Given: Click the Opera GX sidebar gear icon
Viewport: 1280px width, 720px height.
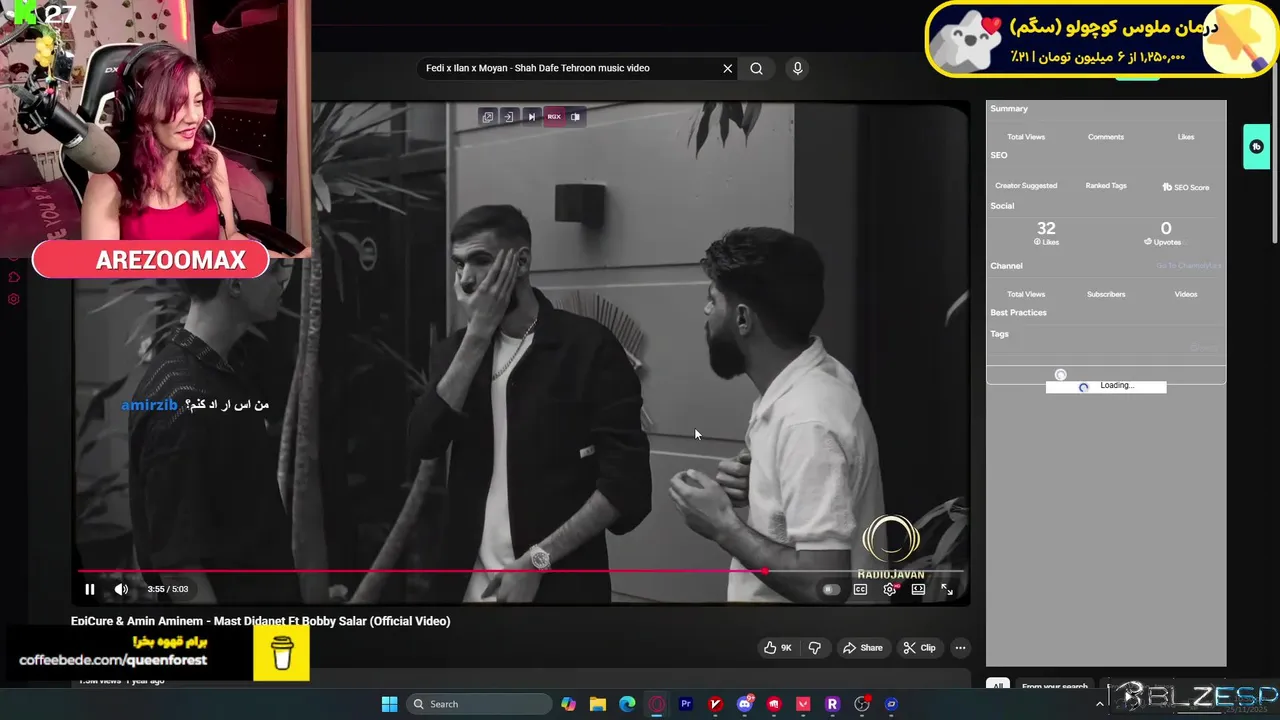Looking at the screenshot, I should [14, 299].
